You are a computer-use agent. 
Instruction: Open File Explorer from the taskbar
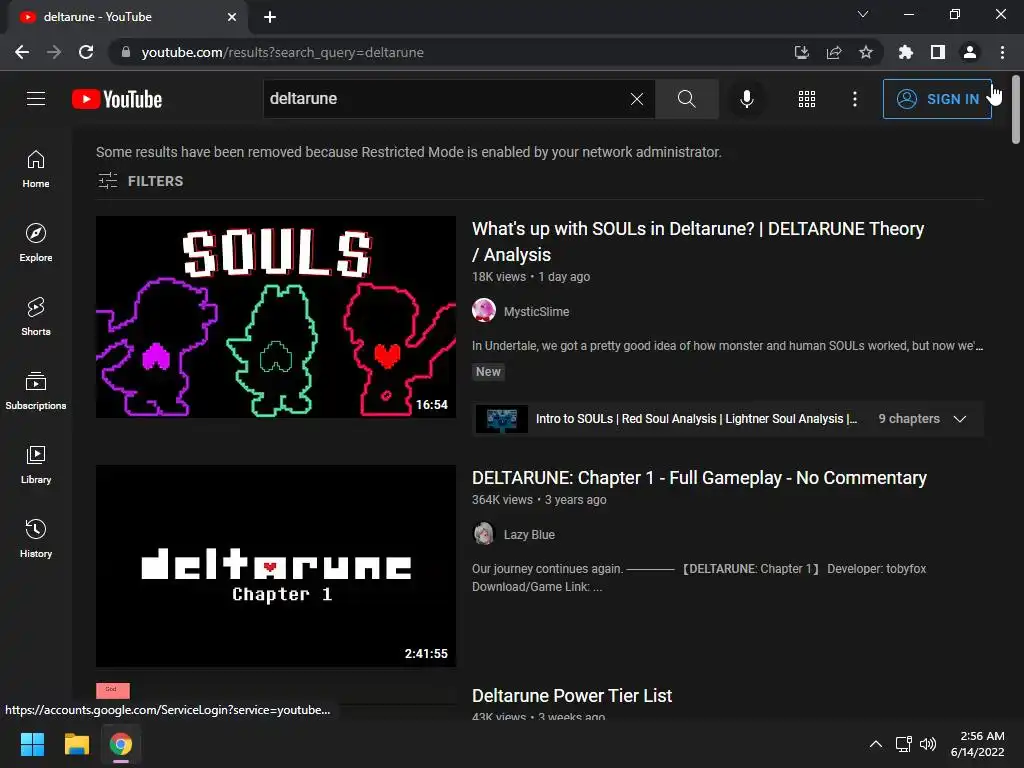pos(76,744)
